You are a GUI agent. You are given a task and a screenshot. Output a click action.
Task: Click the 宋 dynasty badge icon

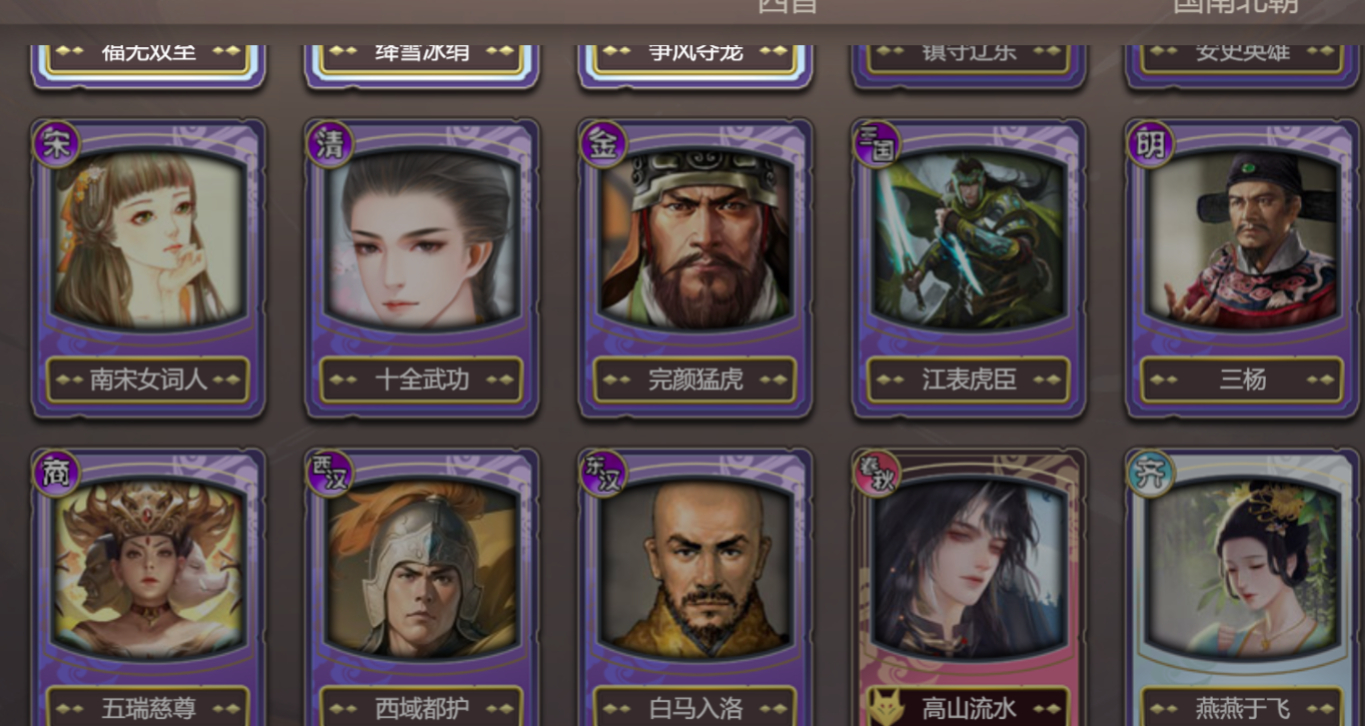(56, 145)
